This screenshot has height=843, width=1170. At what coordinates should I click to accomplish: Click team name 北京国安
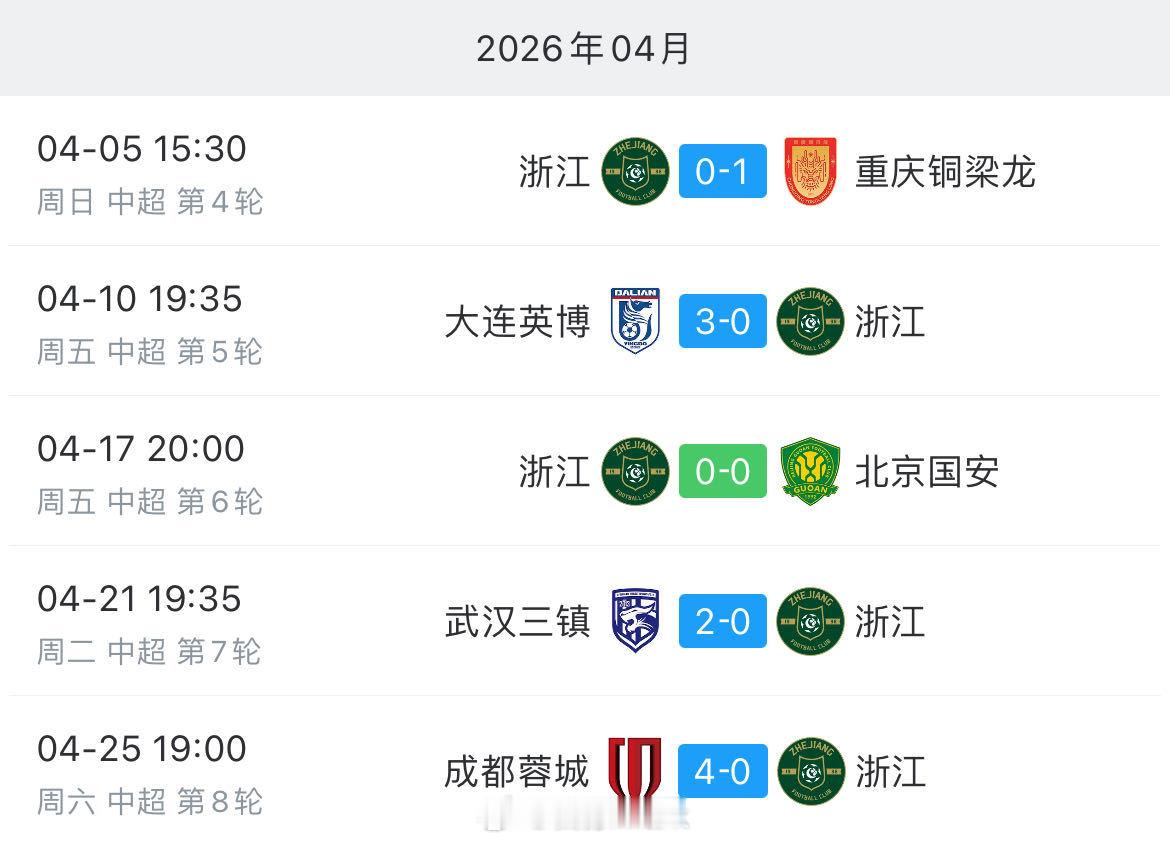coord(926,472)
